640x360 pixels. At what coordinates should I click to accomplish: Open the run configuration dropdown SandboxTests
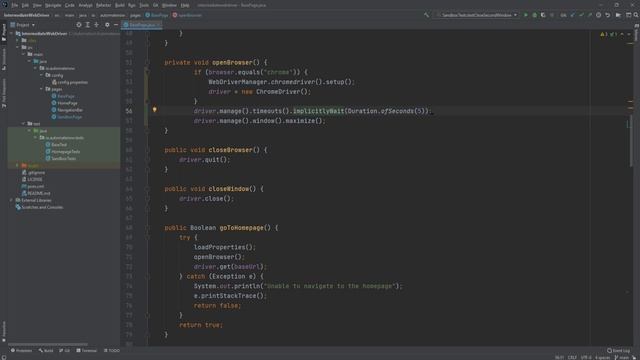tap(477, 15)
